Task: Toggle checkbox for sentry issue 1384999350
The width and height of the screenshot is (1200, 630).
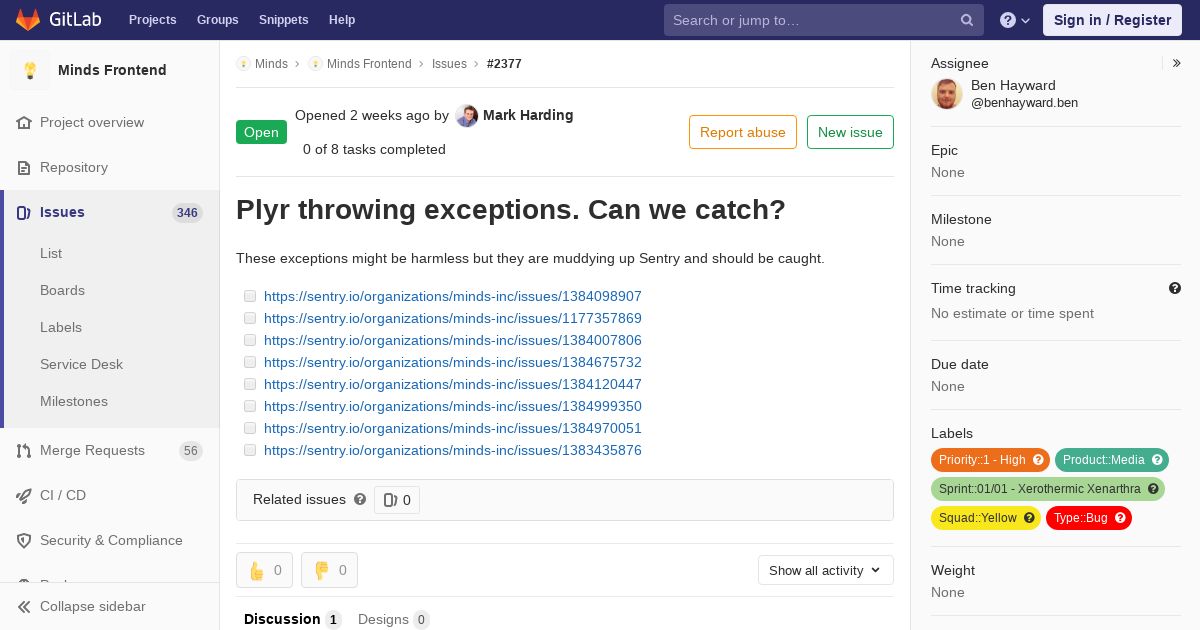Action: [x=250, y=406]
